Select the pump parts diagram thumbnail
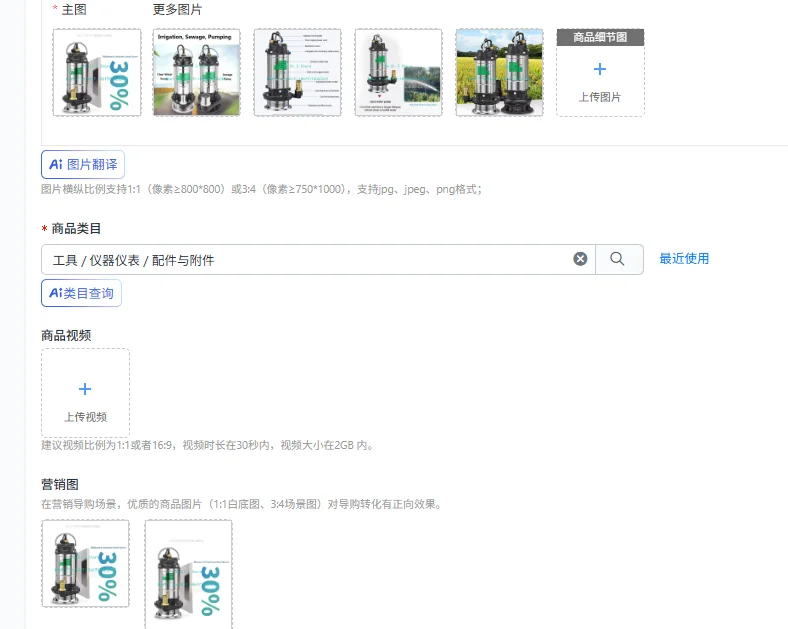This screenshot has width=788, height=629. 298,72
